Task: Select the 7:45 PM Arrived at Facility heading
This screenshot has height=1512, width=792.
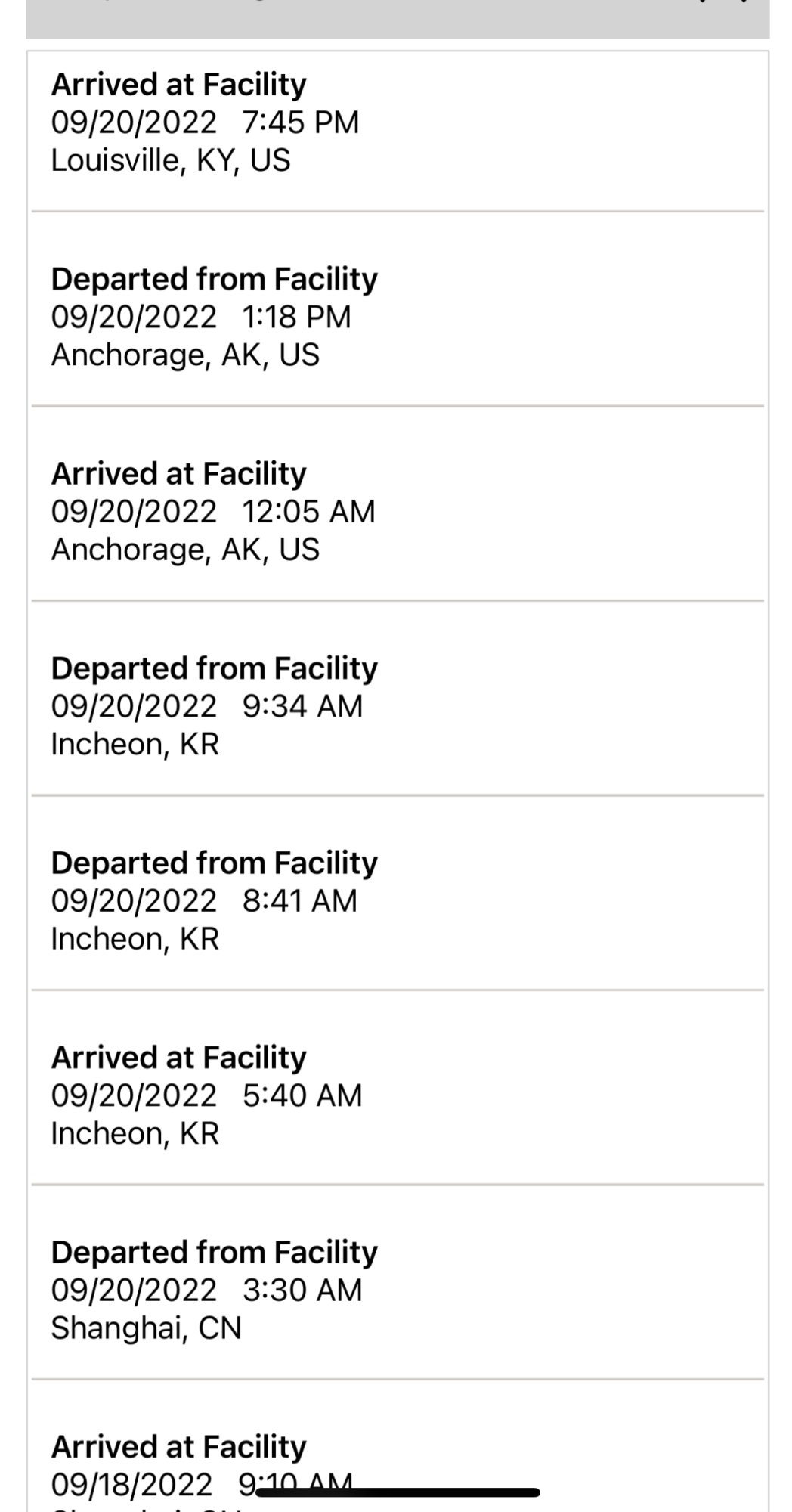Action: click(179, 85)
